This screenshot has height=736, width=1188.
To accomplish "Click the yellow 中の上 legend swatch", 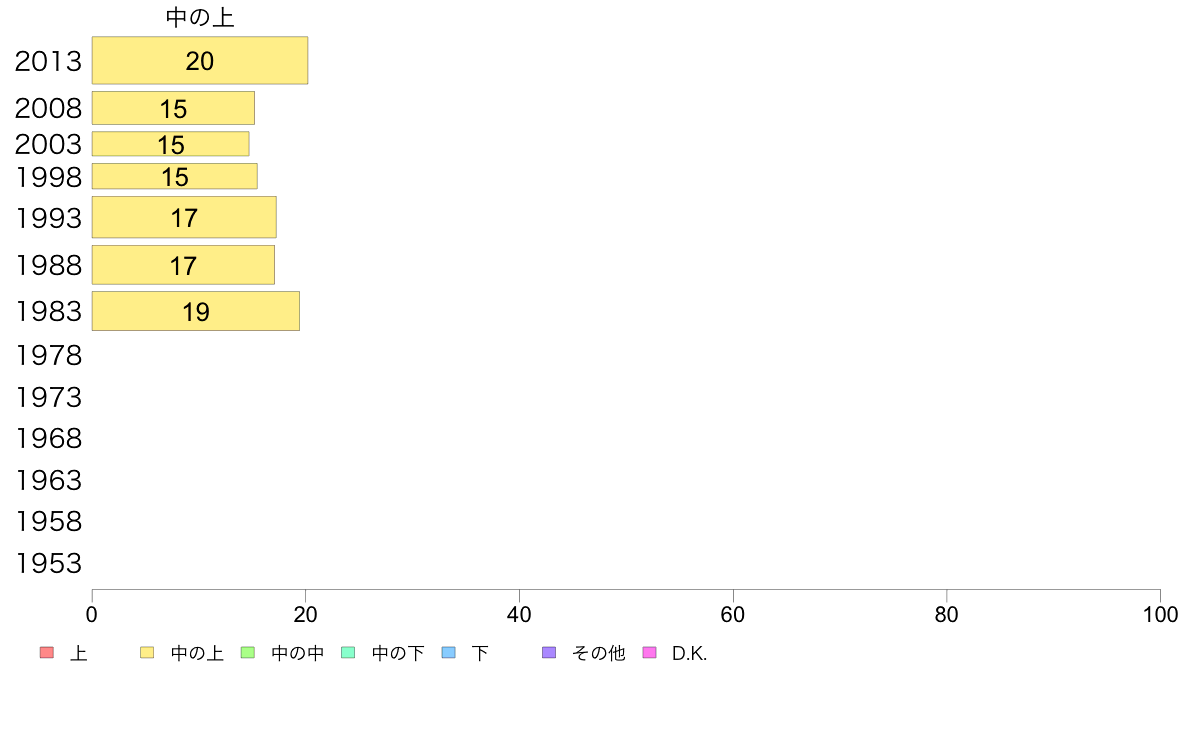I will 147,653.
